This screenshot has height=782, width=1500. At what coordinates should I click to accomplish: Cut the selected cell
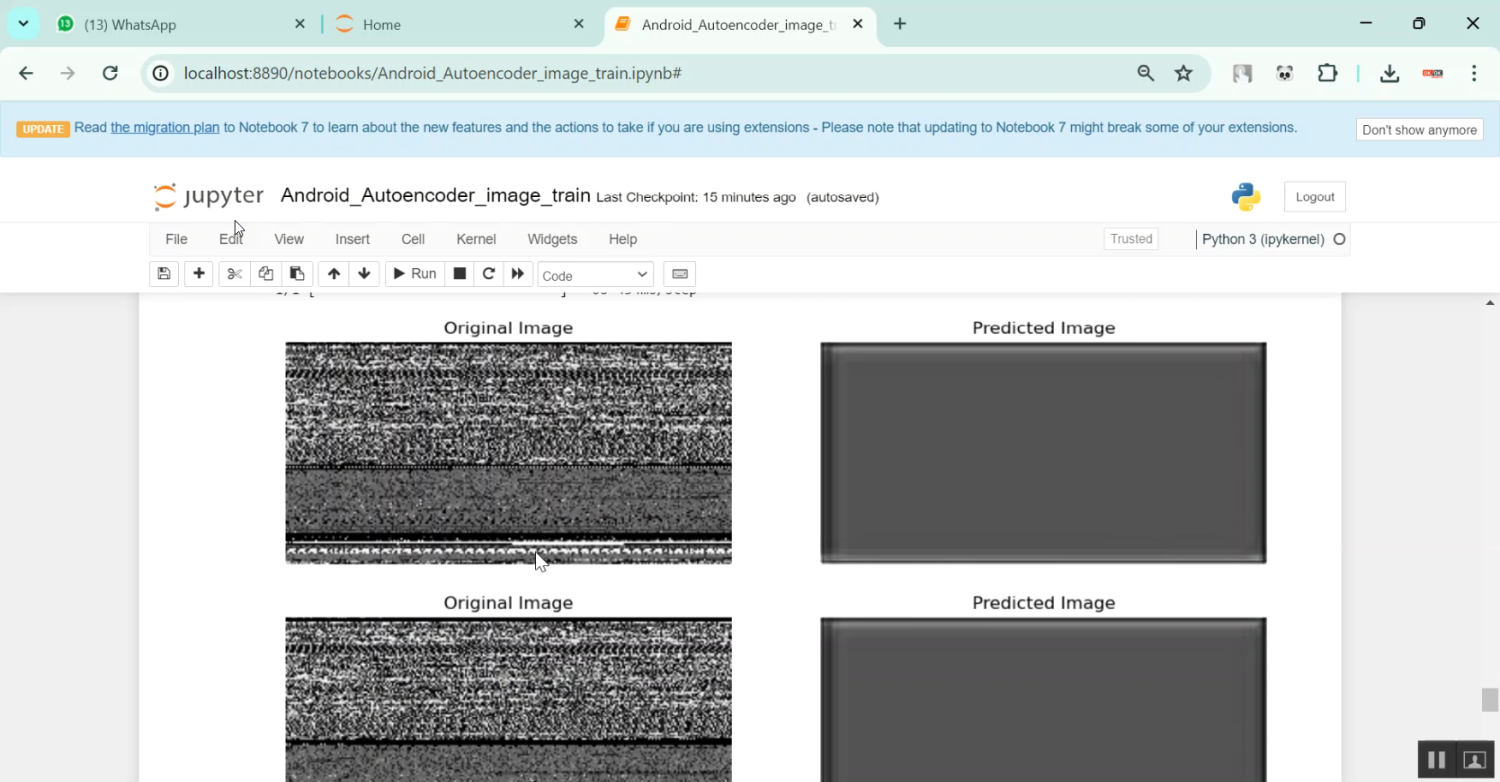234,273
